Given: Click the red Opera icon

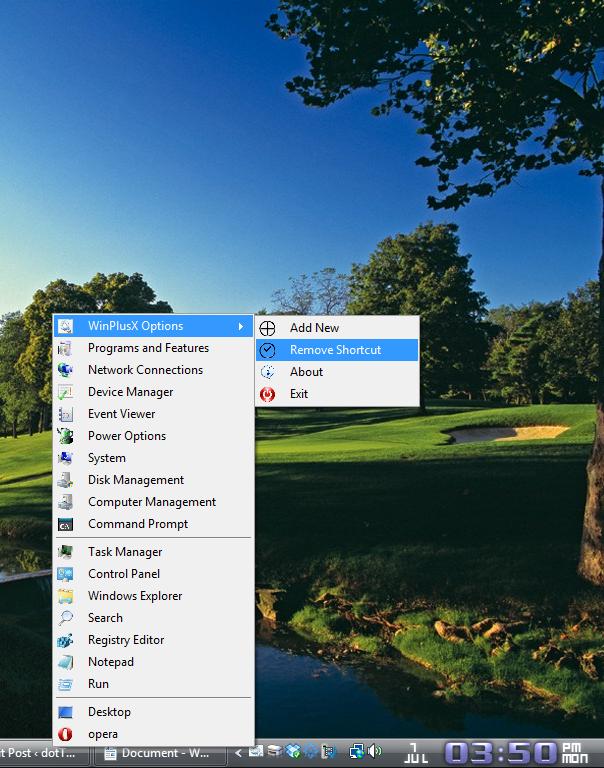Looking at the screenshot, I should click(66, 734).
